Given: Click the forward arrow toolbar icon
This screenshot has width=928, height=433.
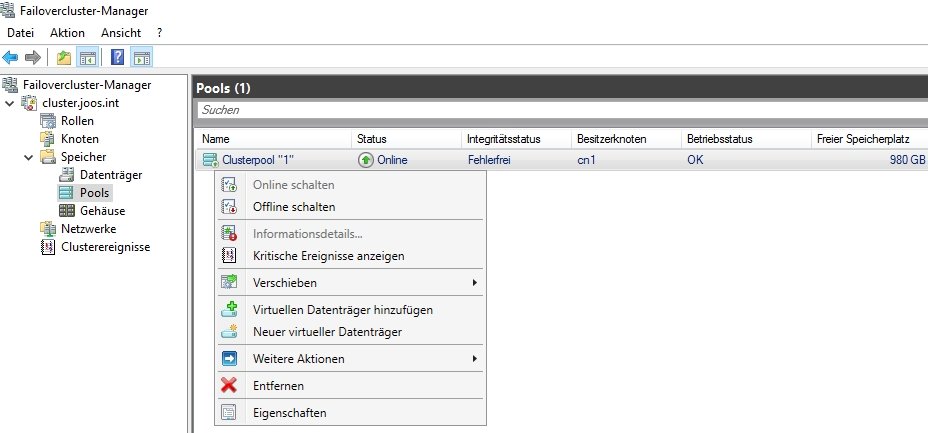Looking at the screenshot, I should [33, 58].
